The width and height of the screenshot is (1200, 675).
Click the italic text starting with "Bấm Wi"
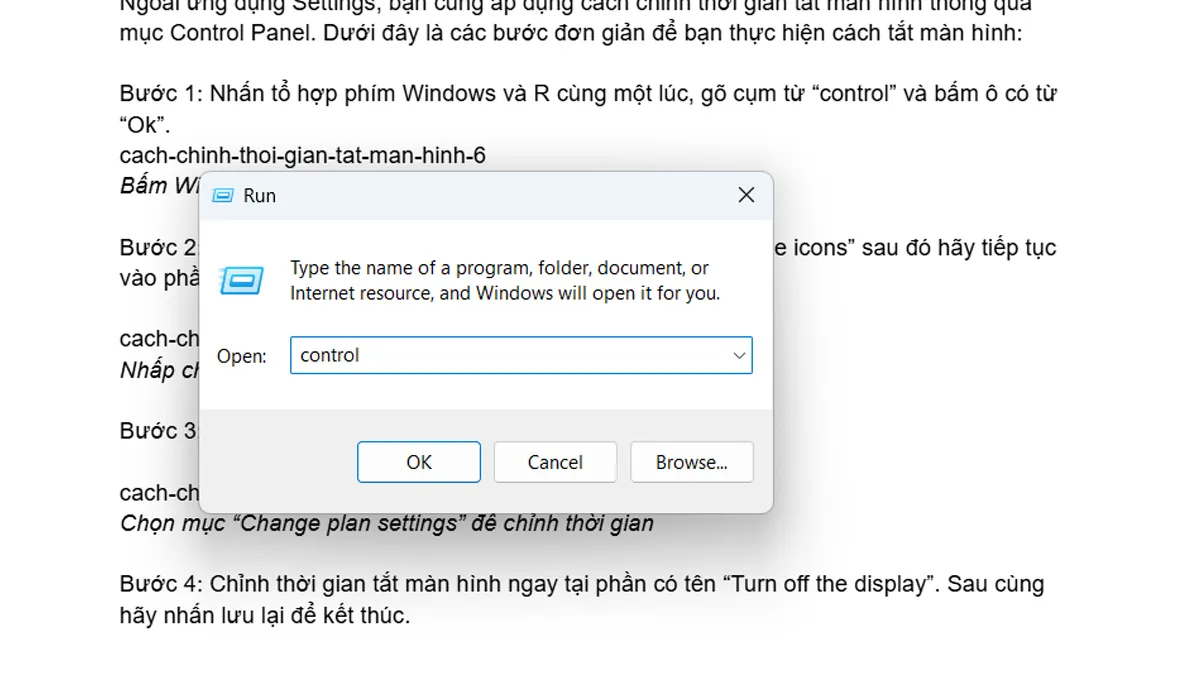pyautogui.click(x=158, y=185)
